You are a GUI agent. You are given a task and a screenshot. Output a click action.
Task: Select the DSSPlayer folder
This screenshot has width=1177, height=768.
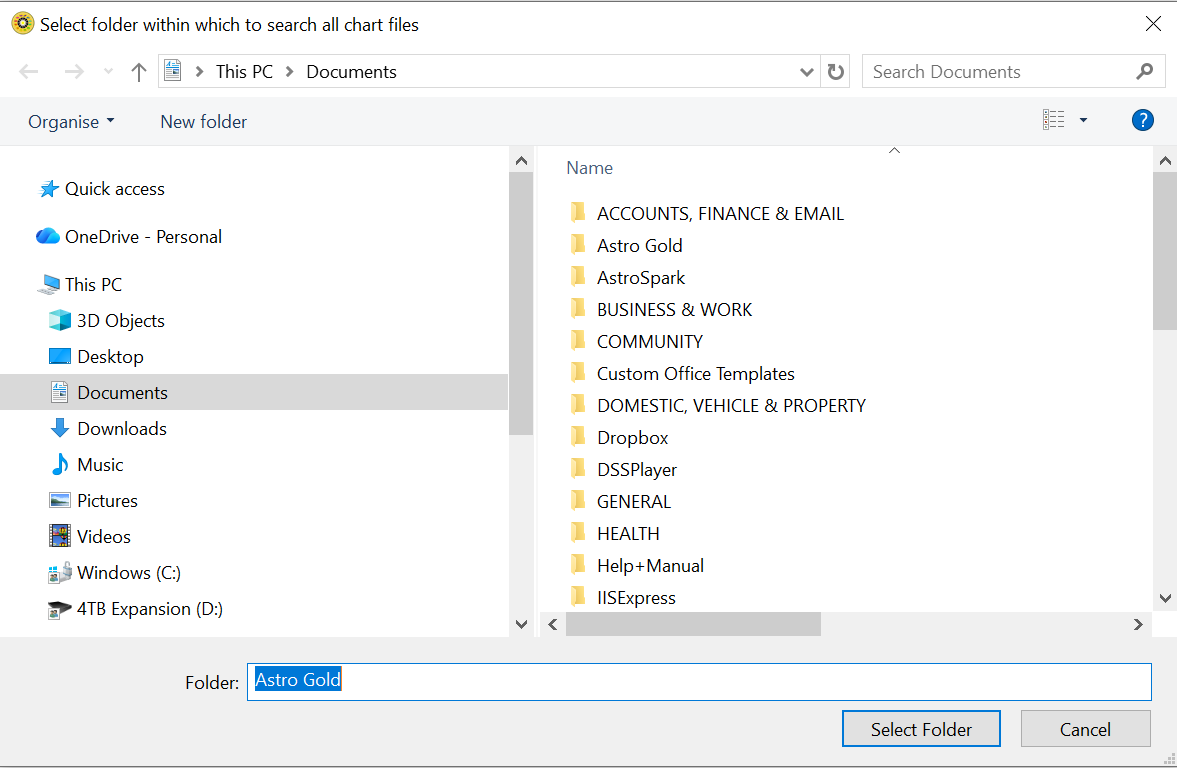[x=623, y=470]
